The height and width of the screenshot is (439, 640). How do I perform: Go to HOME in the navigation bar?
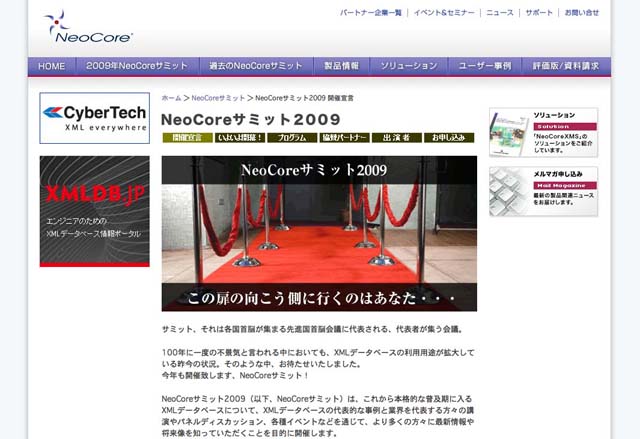[51, 66]
